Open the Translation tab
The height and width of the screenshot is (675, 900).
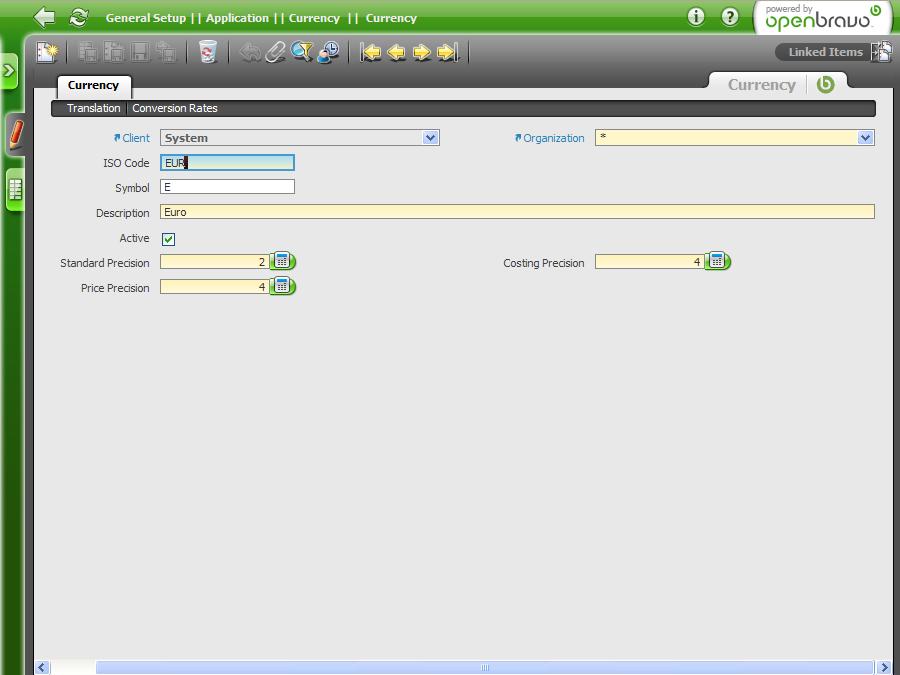point(93,108)
